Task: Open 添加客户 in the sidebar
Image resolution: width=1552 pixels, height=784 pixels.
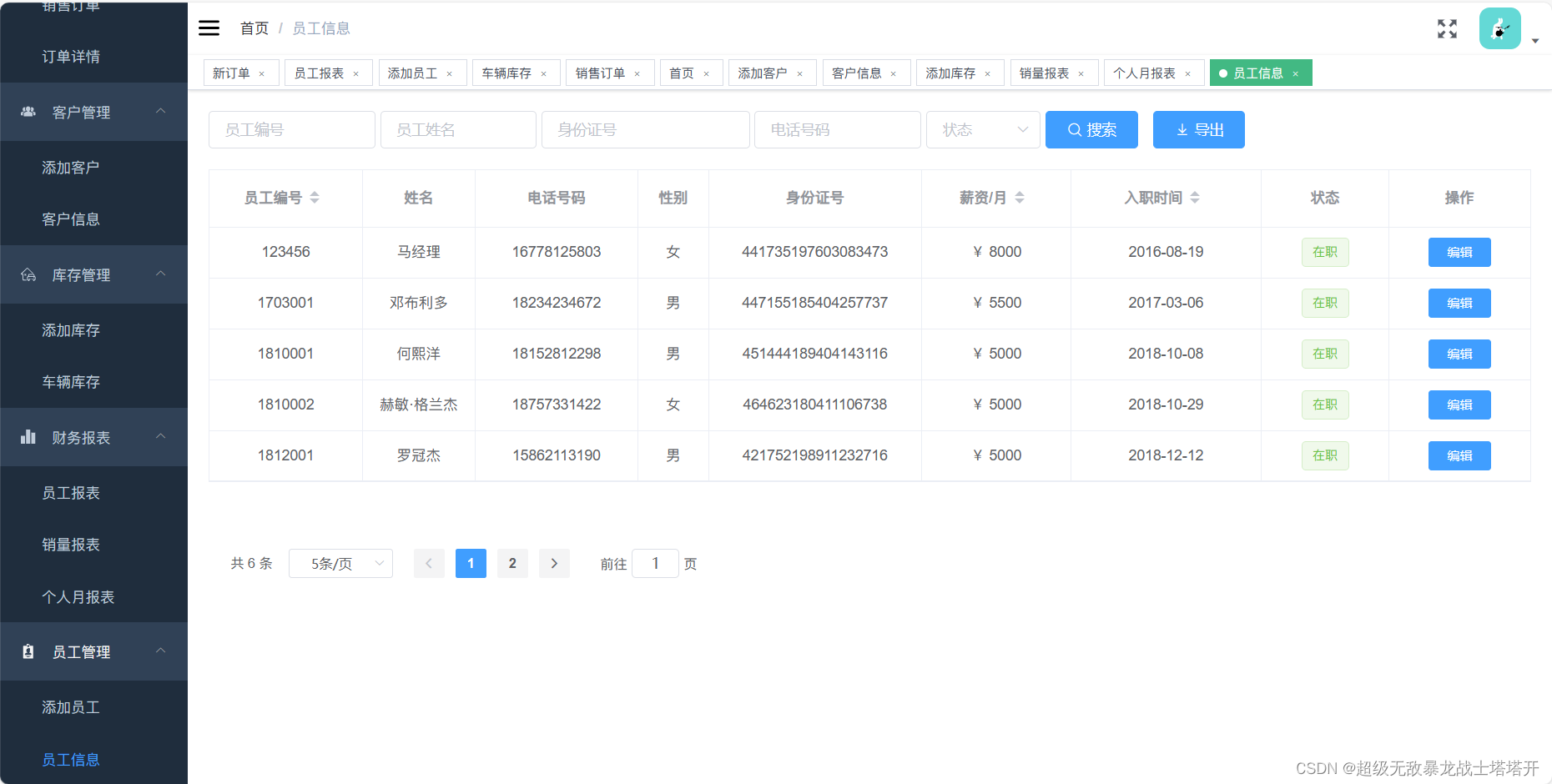Action: tap(71, 168)
